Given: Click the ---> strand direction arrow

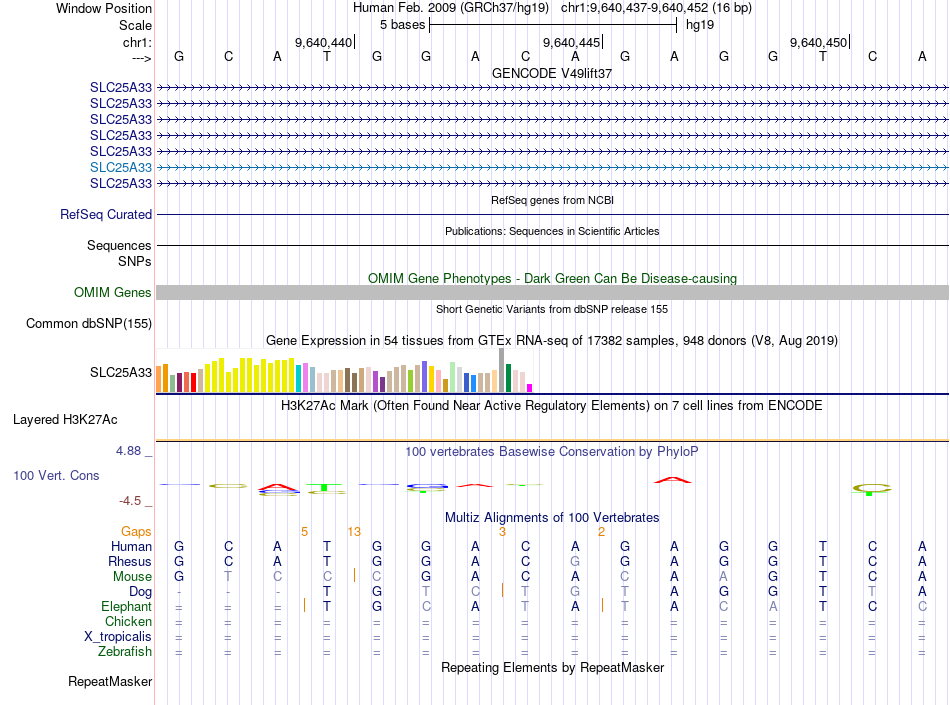Looking at the screenshot, I should pyautogui.click(x=142, y=58).
